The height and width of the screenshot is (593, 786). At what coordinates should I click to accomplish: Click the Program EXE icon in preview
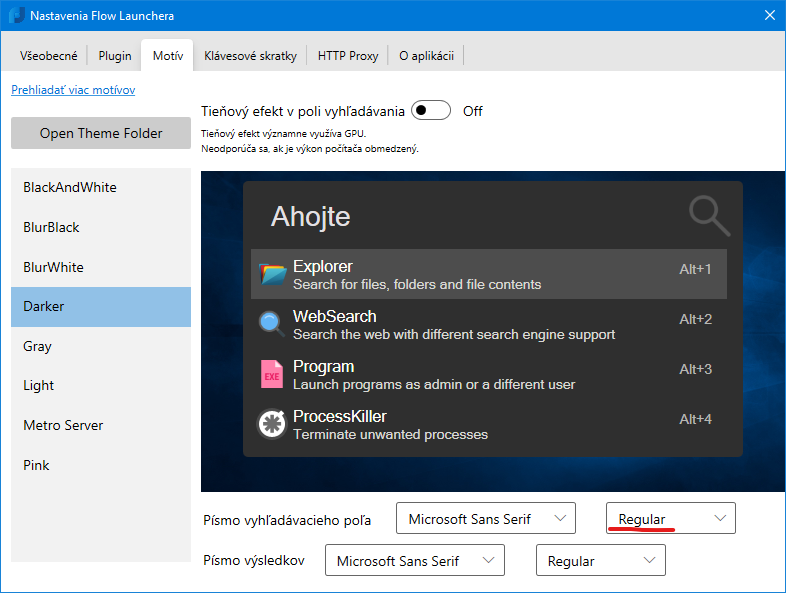(x=272, y=374)
